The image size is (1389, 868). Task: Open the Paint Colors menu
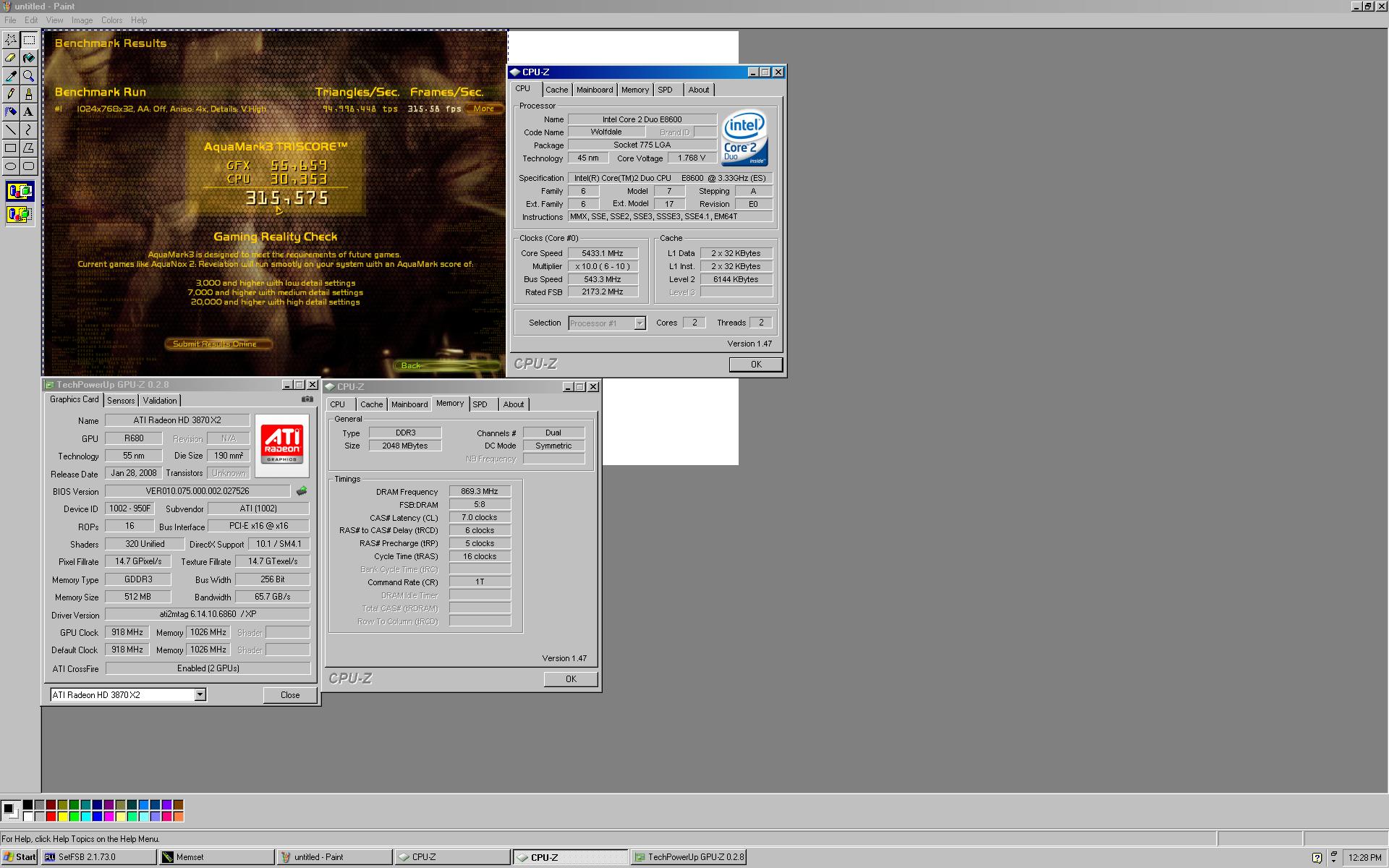(x=111, y=20)
